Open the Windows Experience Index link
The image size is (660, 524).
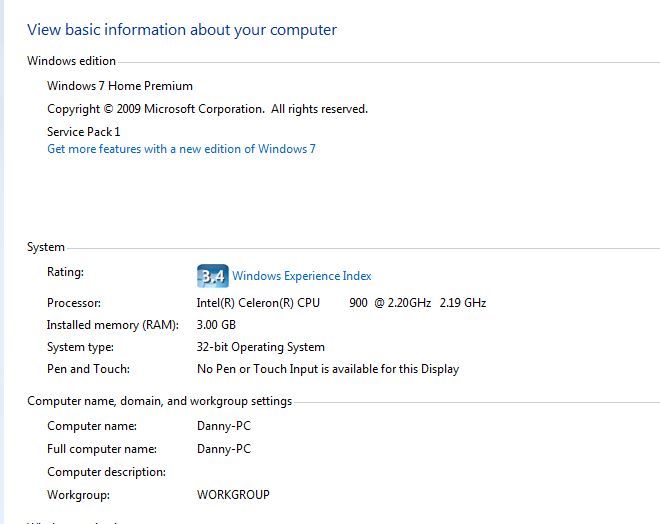[x=301, y=276]
